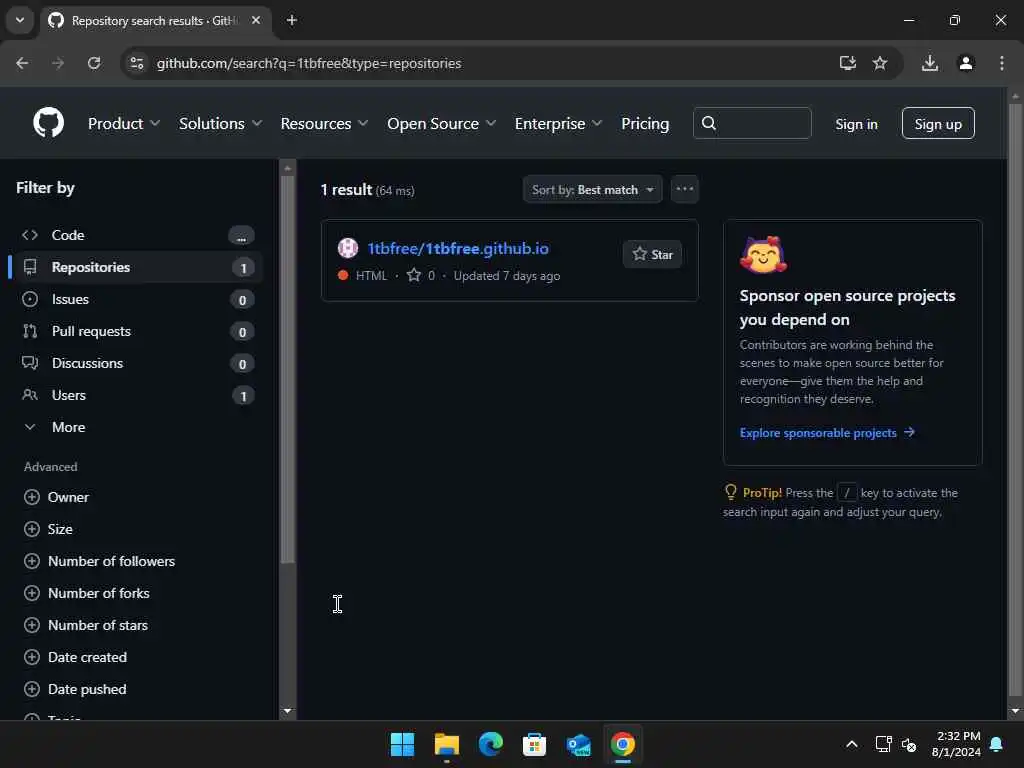Click the GitHub Octocat logo
The height and width of the screenshot is (768, 1024).
click(48, 123)
